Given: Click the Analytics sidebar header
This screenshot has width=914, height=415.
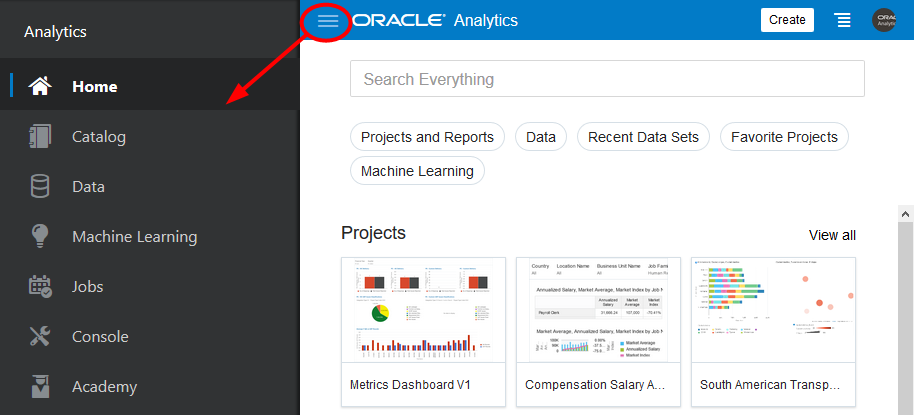Looking at the screenshot, I should click(55, 31).
